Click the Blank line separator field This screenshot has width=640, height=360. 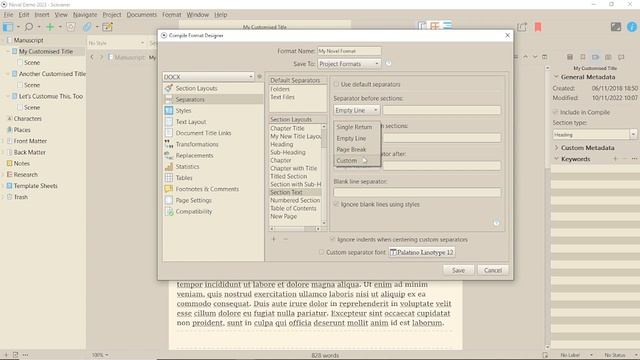(x=417, y=192)
